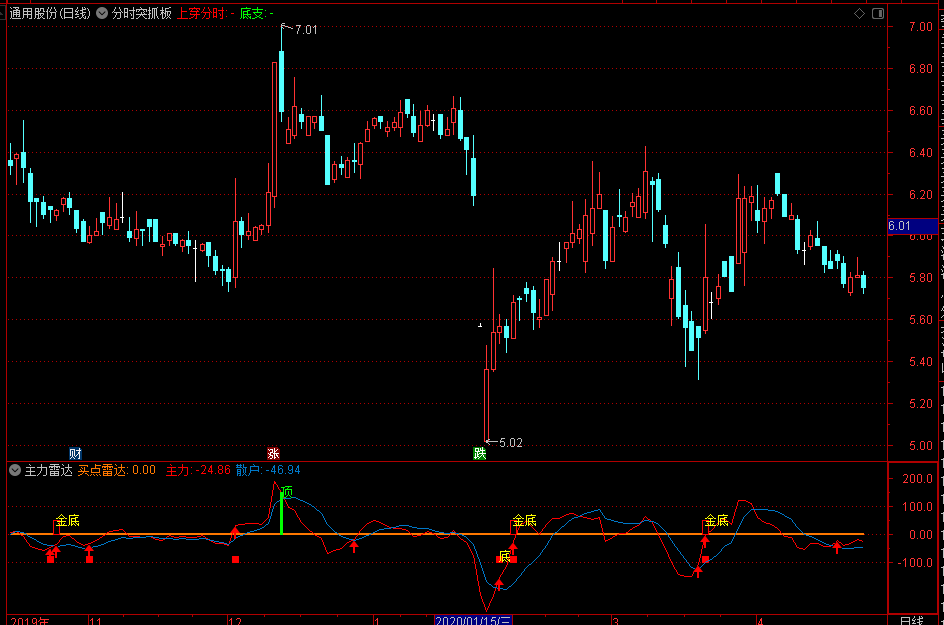Click the 5.00 price axis label
Viewport: 944px width, 625px height.
point(921,446)
